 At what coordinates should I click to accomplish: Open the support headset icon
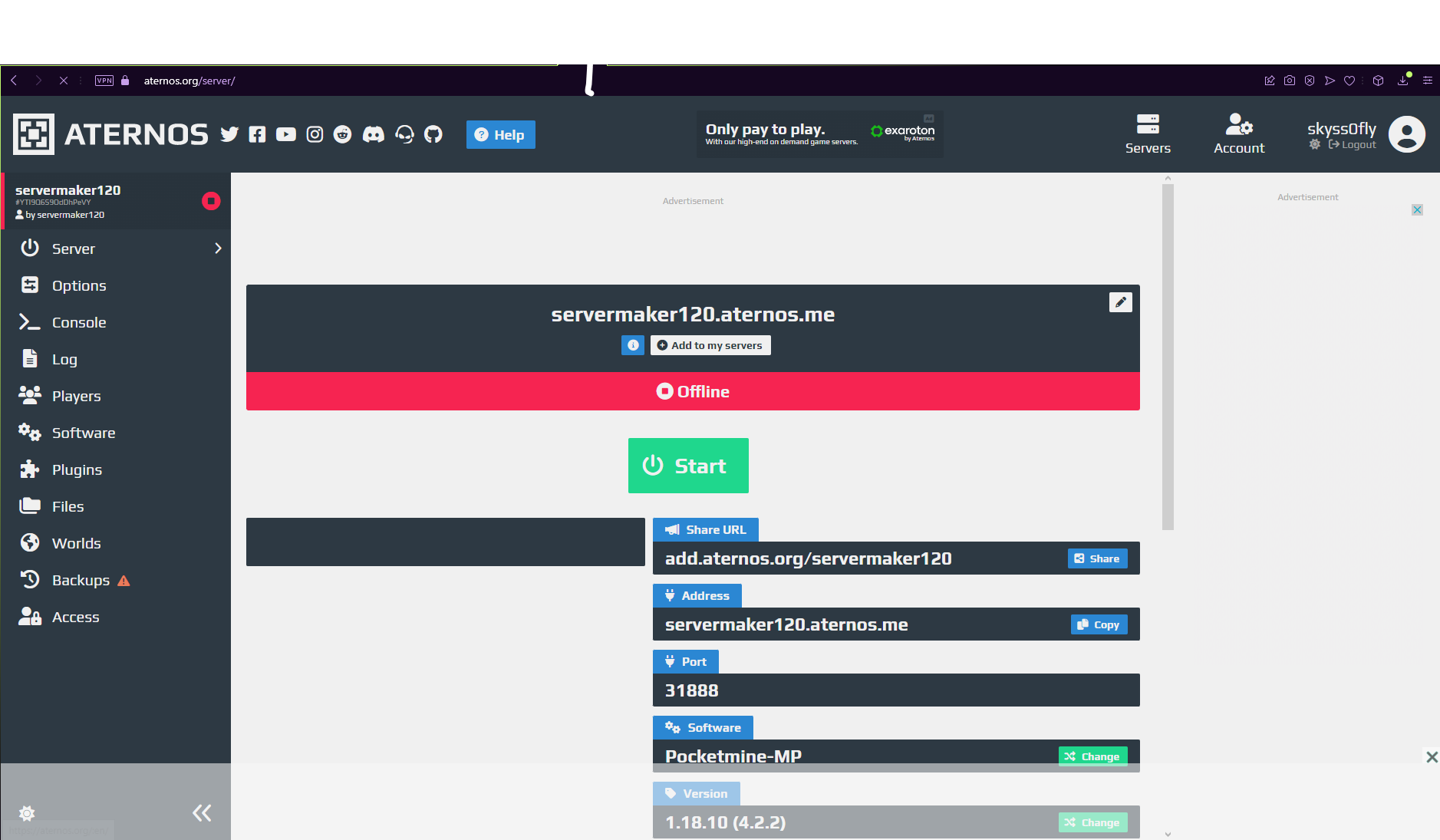pos(404,134)
